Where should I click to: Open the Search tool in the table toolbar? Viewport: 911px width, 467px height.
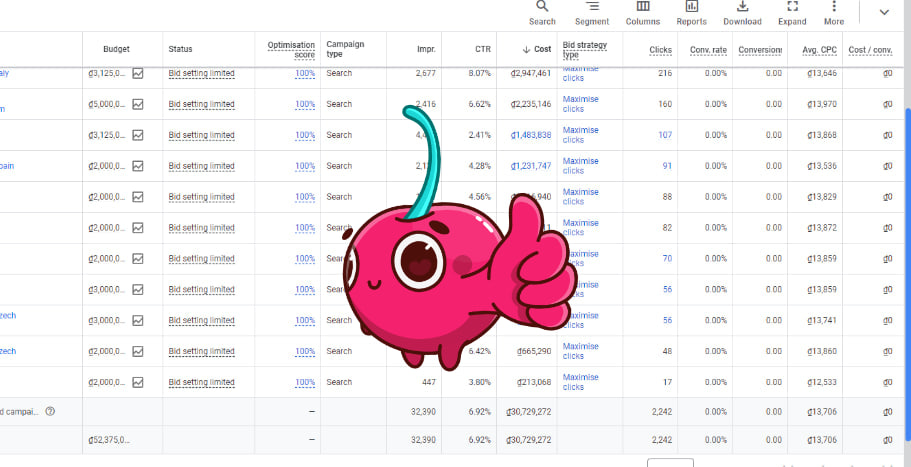coord(541,13)
